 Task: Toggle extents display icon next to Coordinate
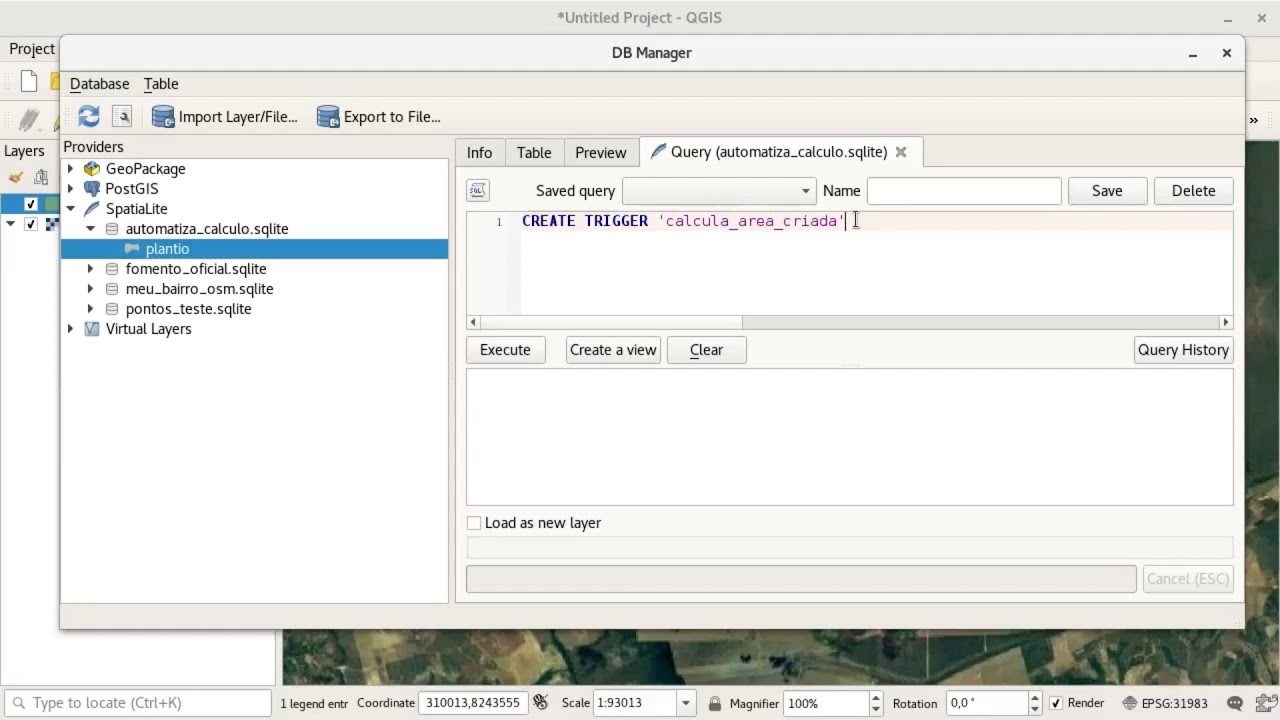pyautogui.click(x=541, y=703)
